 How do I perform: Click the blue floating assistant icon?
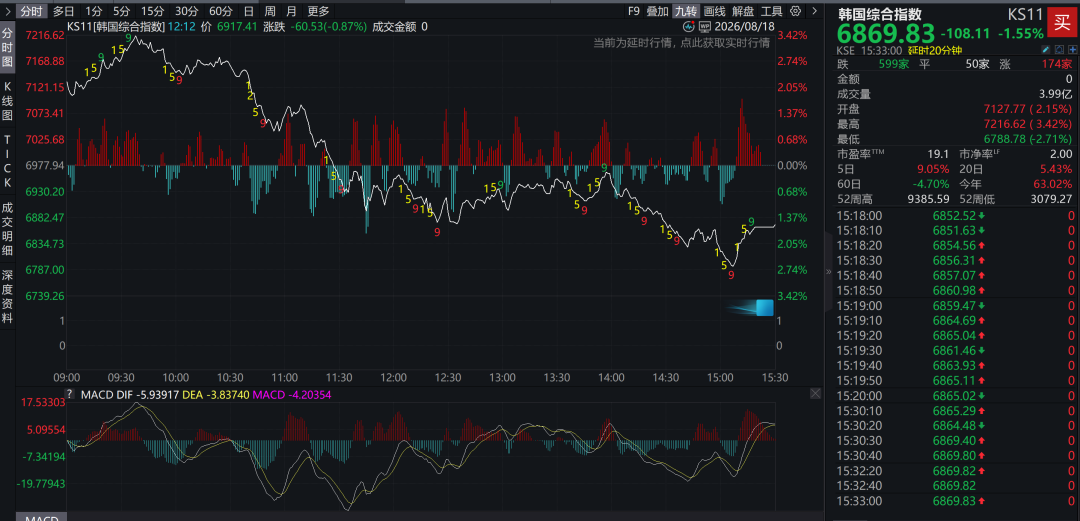click(765, 307)
